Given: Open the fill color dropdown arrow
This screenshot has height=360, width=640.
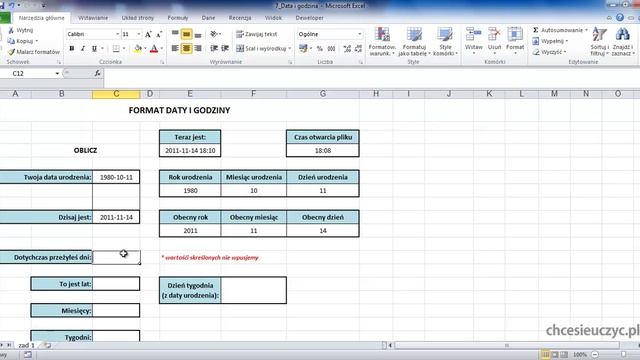Looking at the screenshot, I should pyautogui.click(x=145, y=49).
